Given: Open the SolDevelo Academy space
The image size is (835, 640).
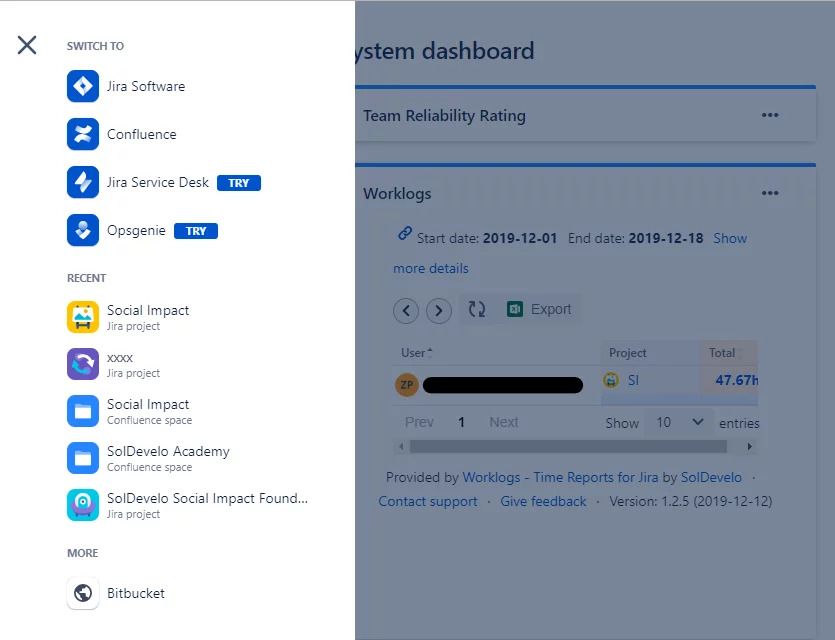Looking at the screenshot, I should [x=168, y=458].
